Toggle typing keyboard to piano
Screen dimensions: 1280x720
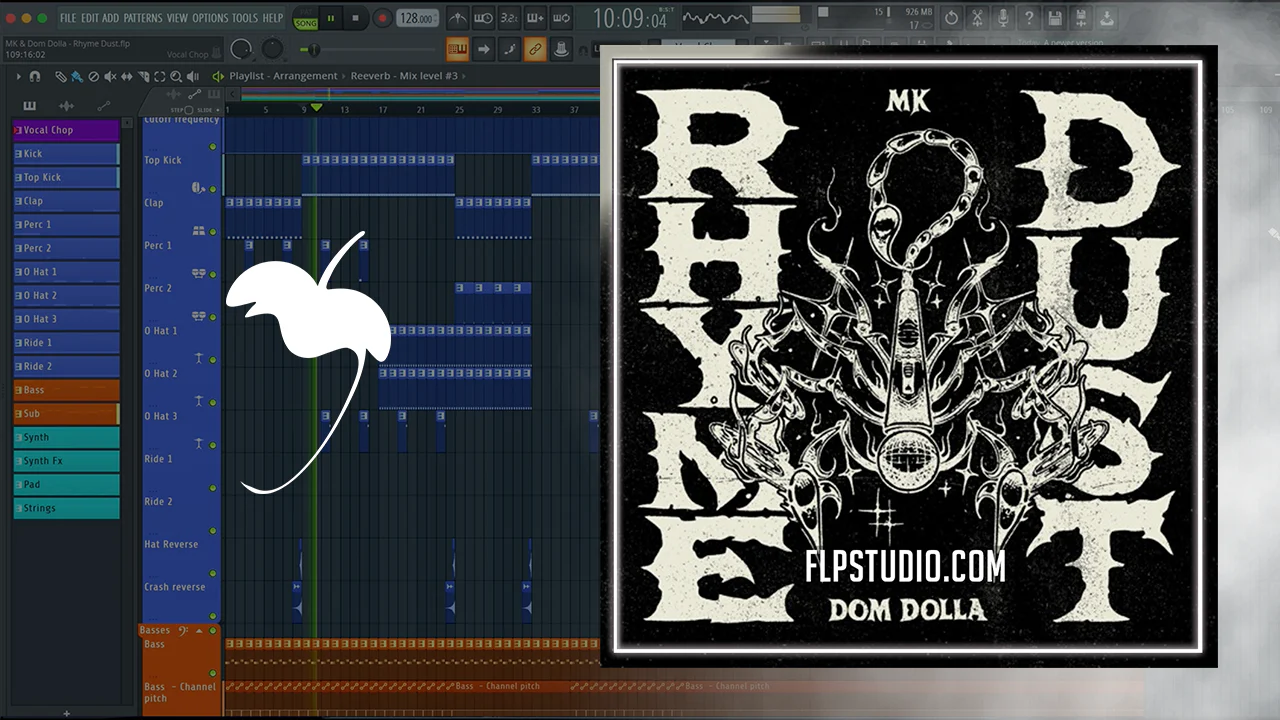tap(457, 49)
